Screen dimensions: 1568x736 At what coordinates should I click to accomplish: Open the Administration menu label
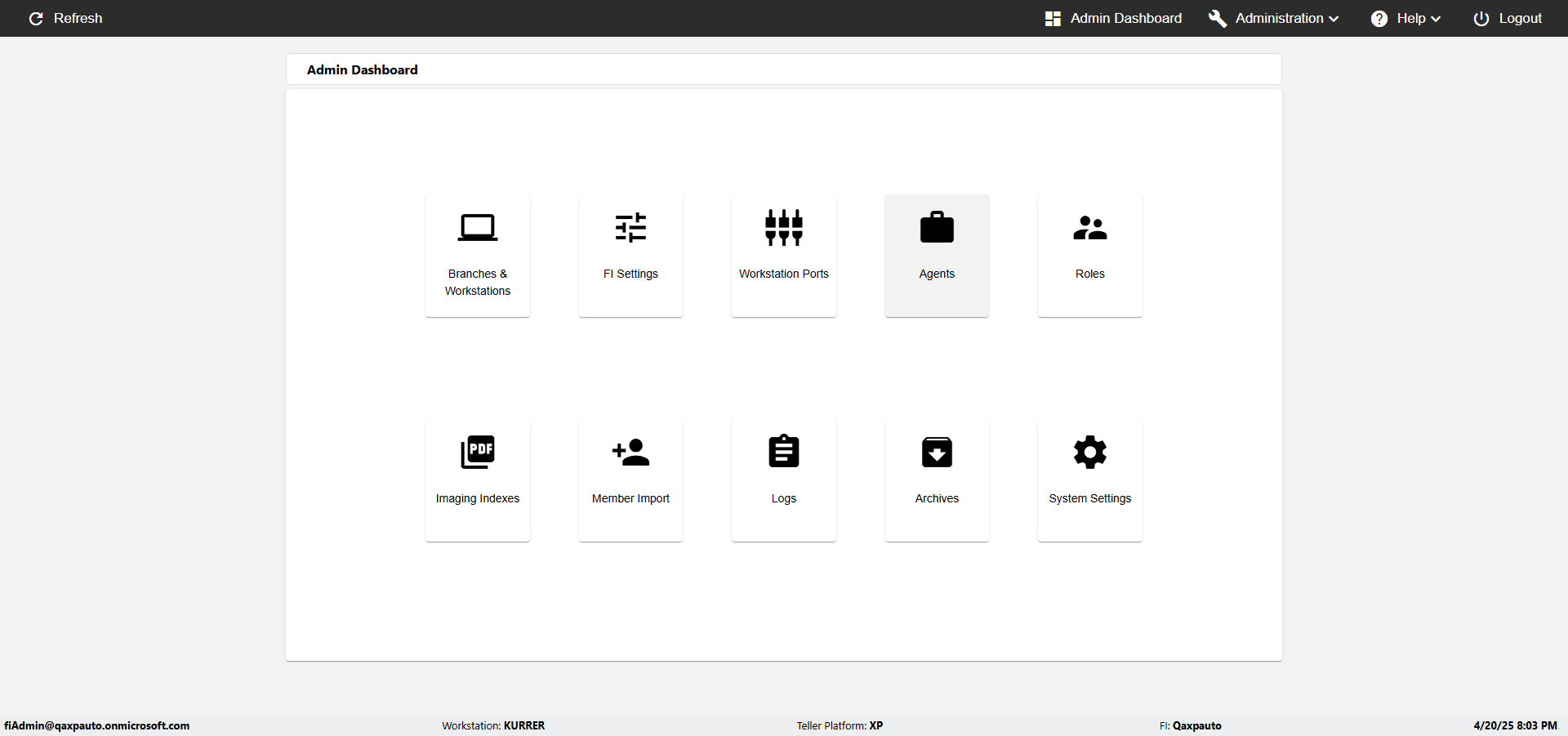click(1280, 18)
